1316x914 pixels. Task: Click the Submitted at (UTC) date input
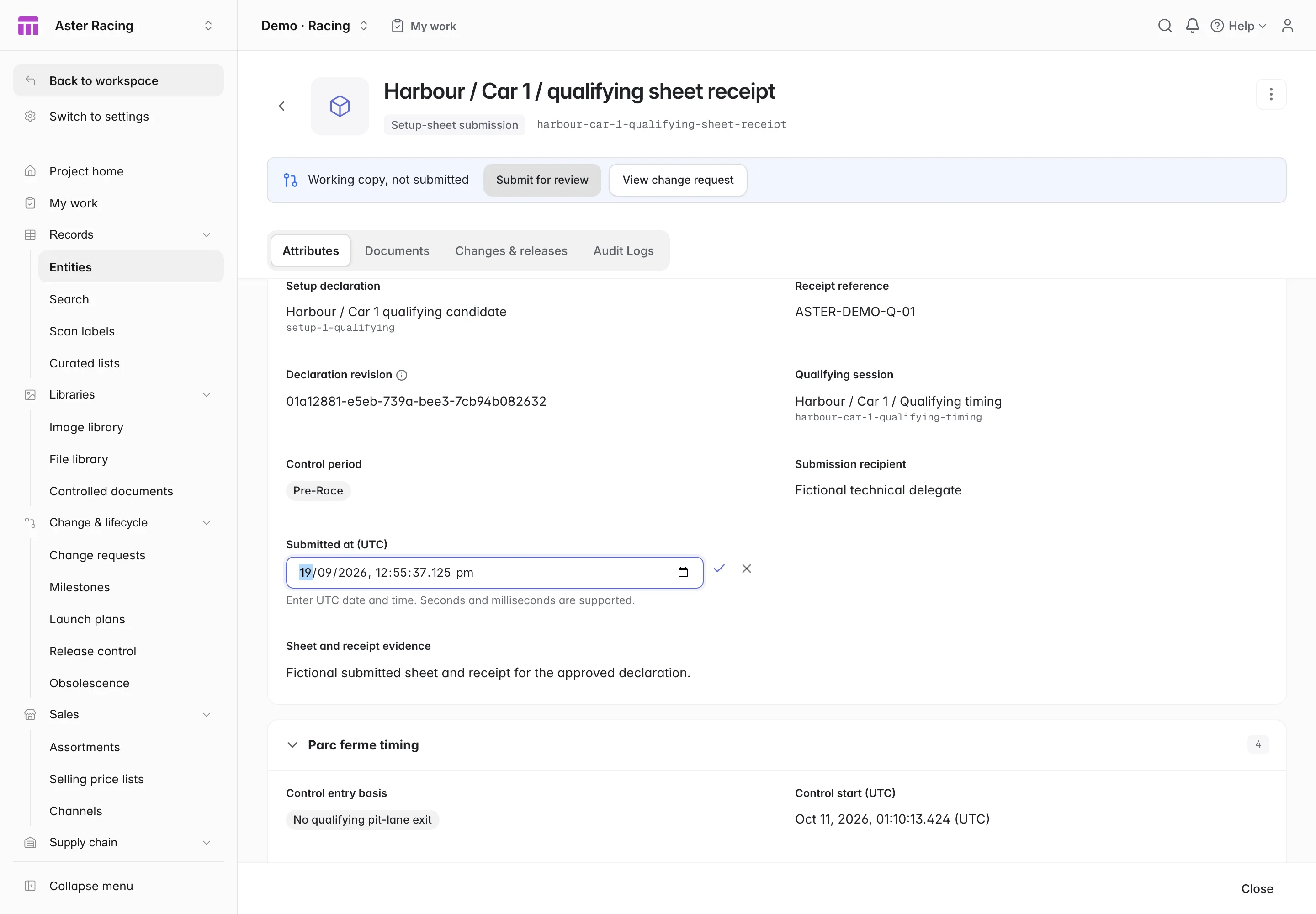click(495, 573)
